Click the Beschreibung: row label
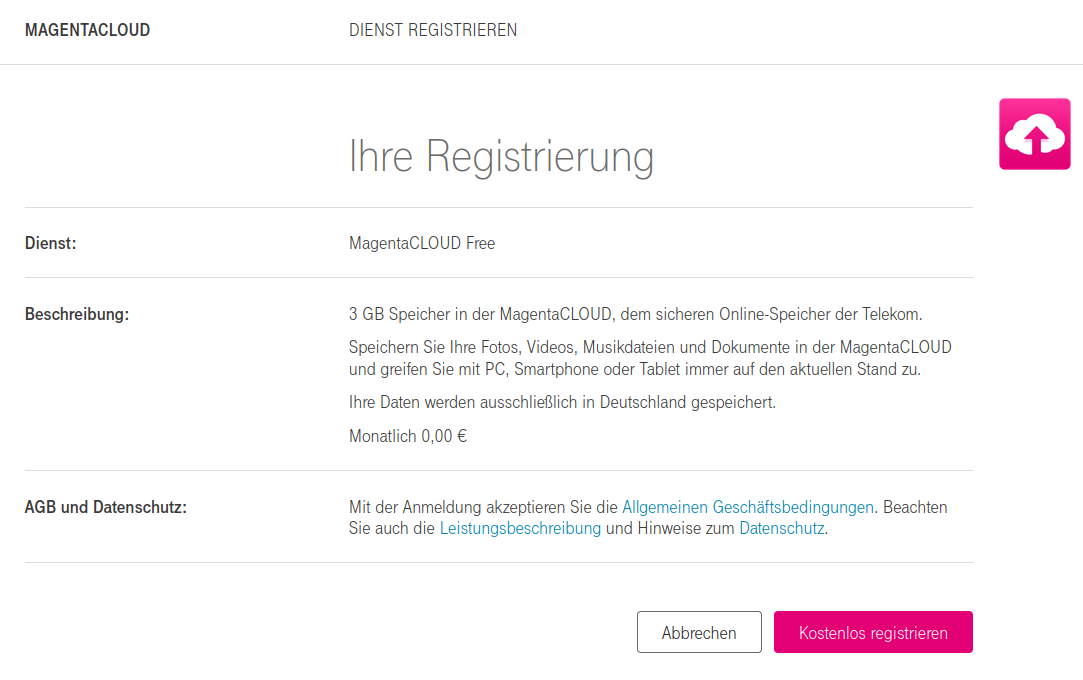Viewport: 1083px width, 680px height. point(77,314)
